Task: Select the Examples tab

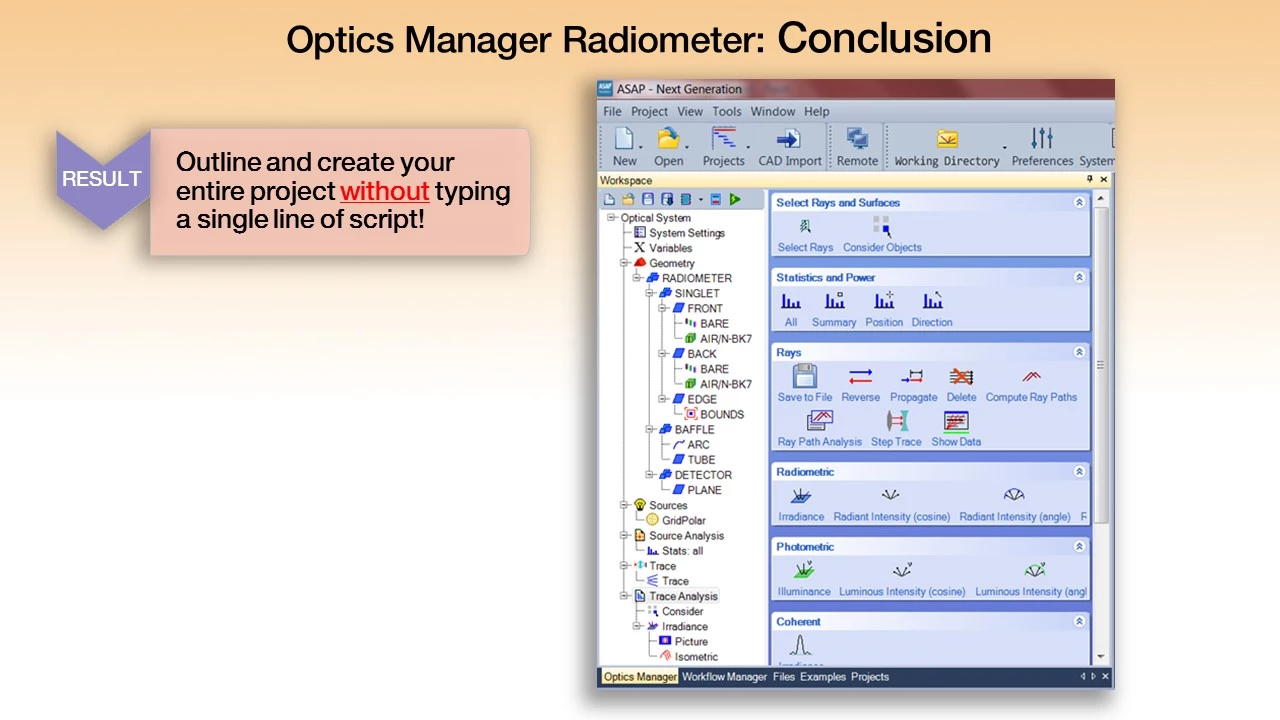Action: [822, 677]
